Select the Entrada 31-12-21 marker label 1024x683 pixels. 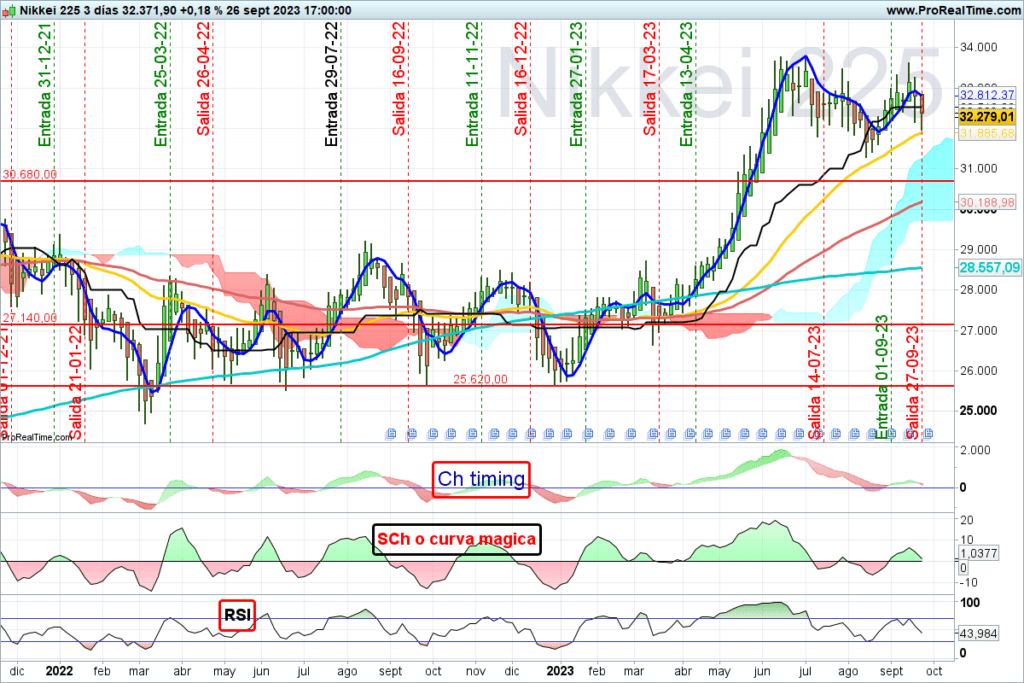44,85
